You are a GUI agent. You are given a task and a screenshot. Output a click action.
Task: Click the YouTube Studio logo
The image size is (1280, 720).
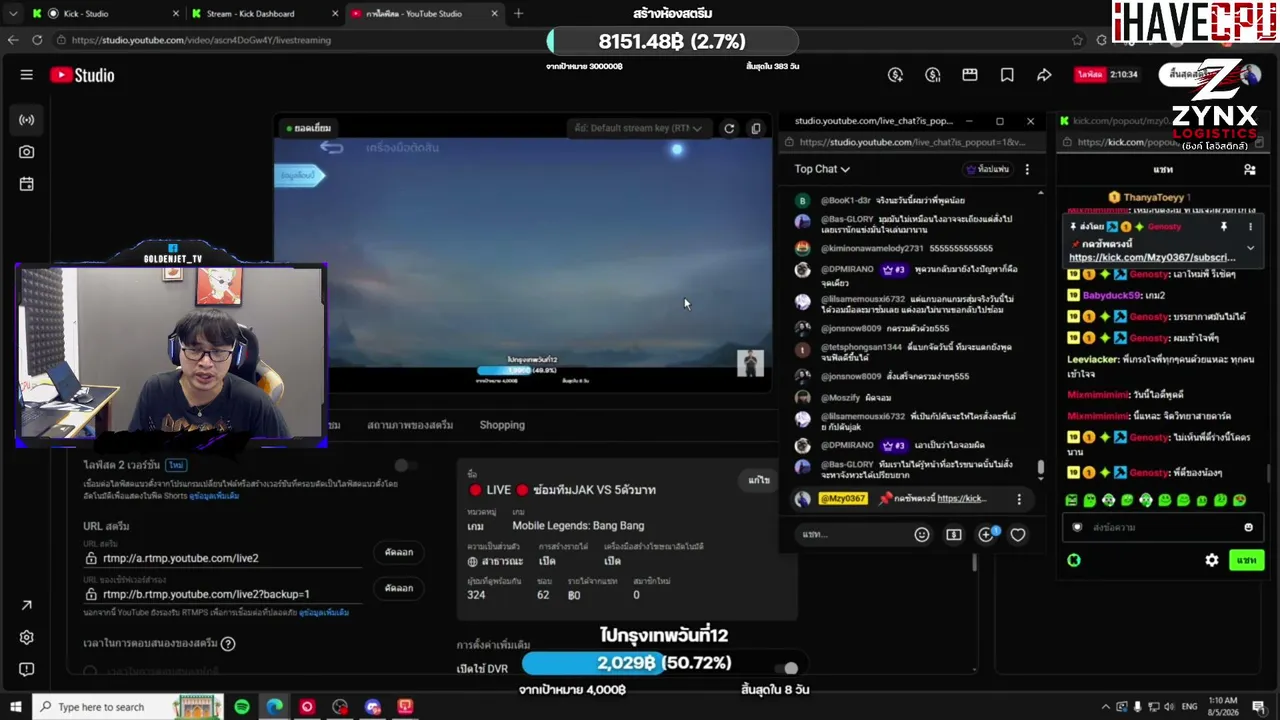(82, 75)
